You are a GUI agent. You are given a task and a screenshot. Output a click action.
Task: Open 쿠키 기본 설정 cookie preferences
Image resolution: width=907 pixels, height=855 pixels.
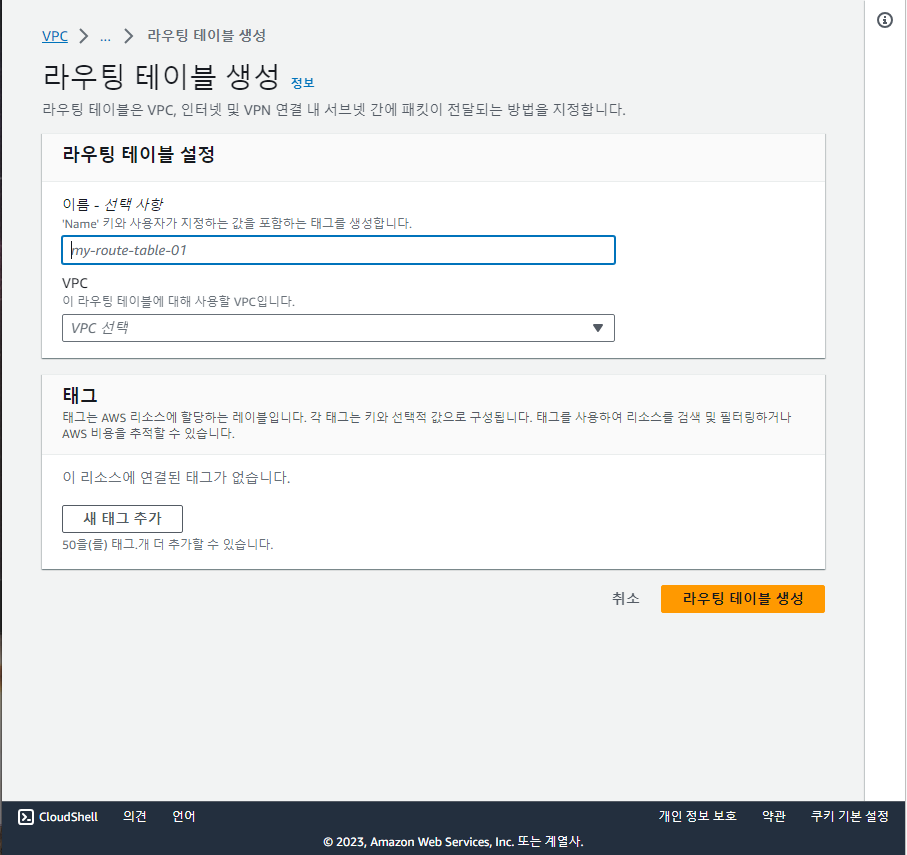[x=850, y=816]
